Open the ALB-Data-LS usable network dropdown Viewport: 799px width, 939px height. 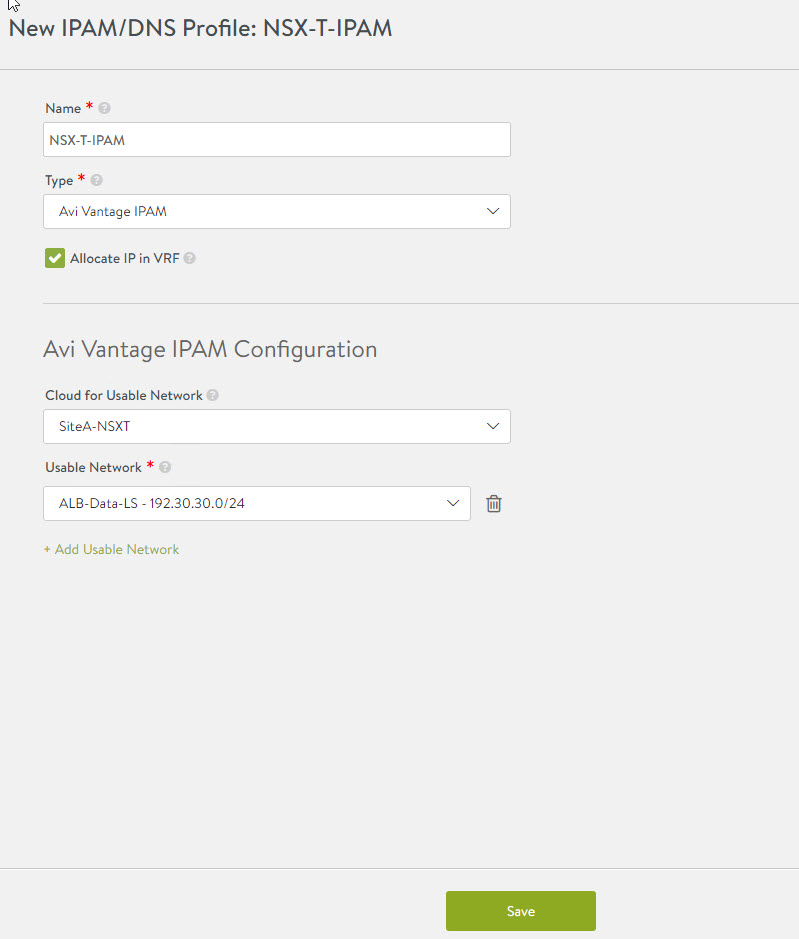click(240, 503)
